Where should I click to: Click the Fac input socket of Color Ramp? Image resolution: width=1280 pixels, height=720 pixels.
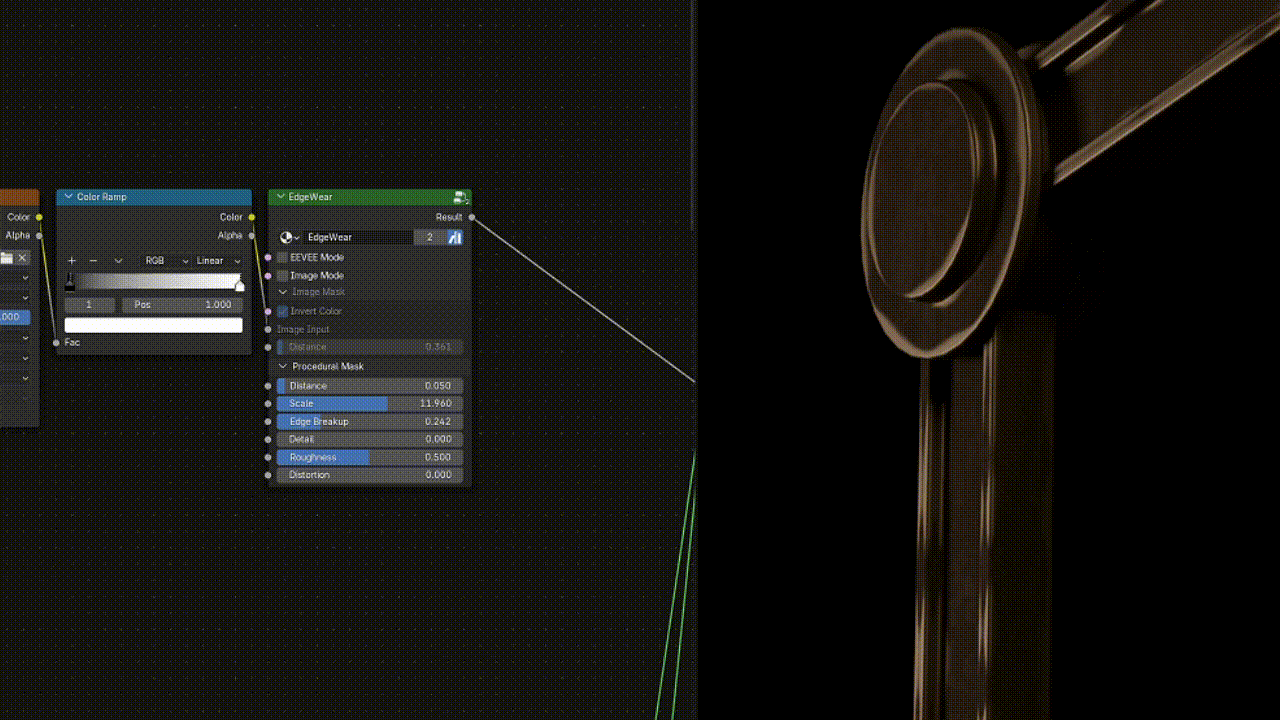click(56, 343)
